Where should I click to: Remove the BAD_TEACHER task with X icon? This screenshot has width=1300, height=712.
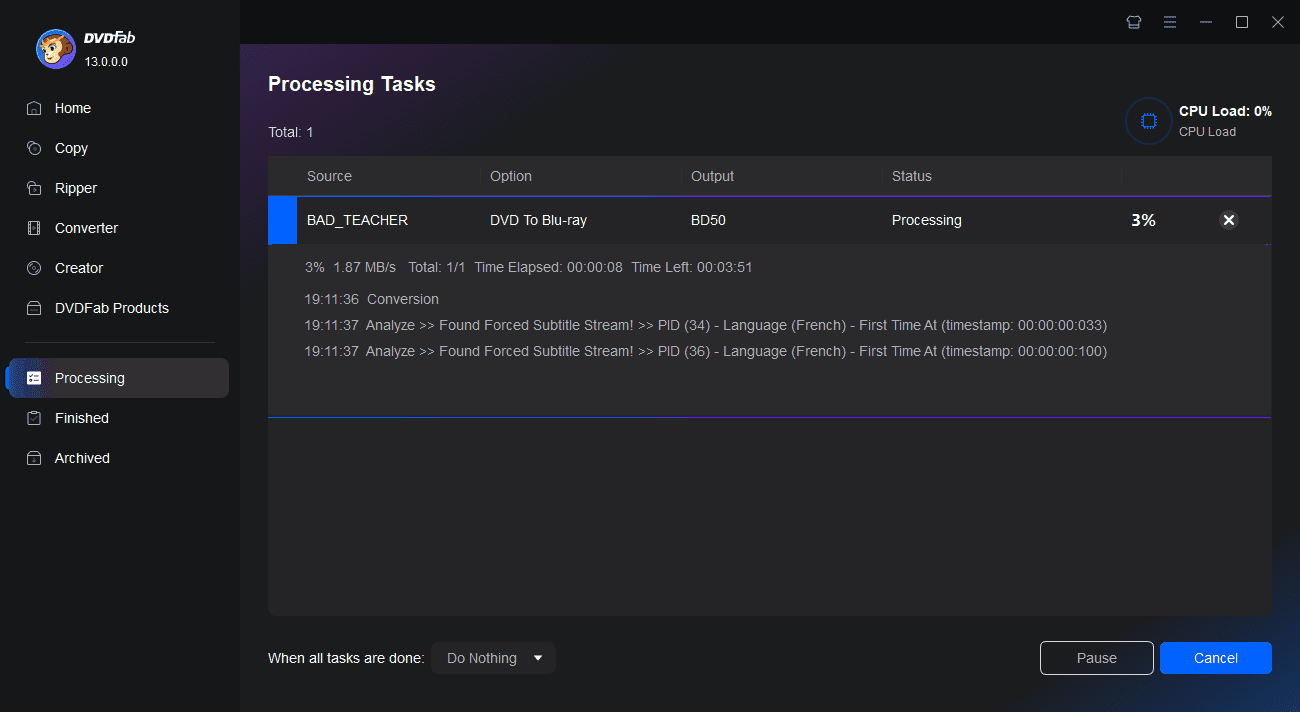(1229, 220)
